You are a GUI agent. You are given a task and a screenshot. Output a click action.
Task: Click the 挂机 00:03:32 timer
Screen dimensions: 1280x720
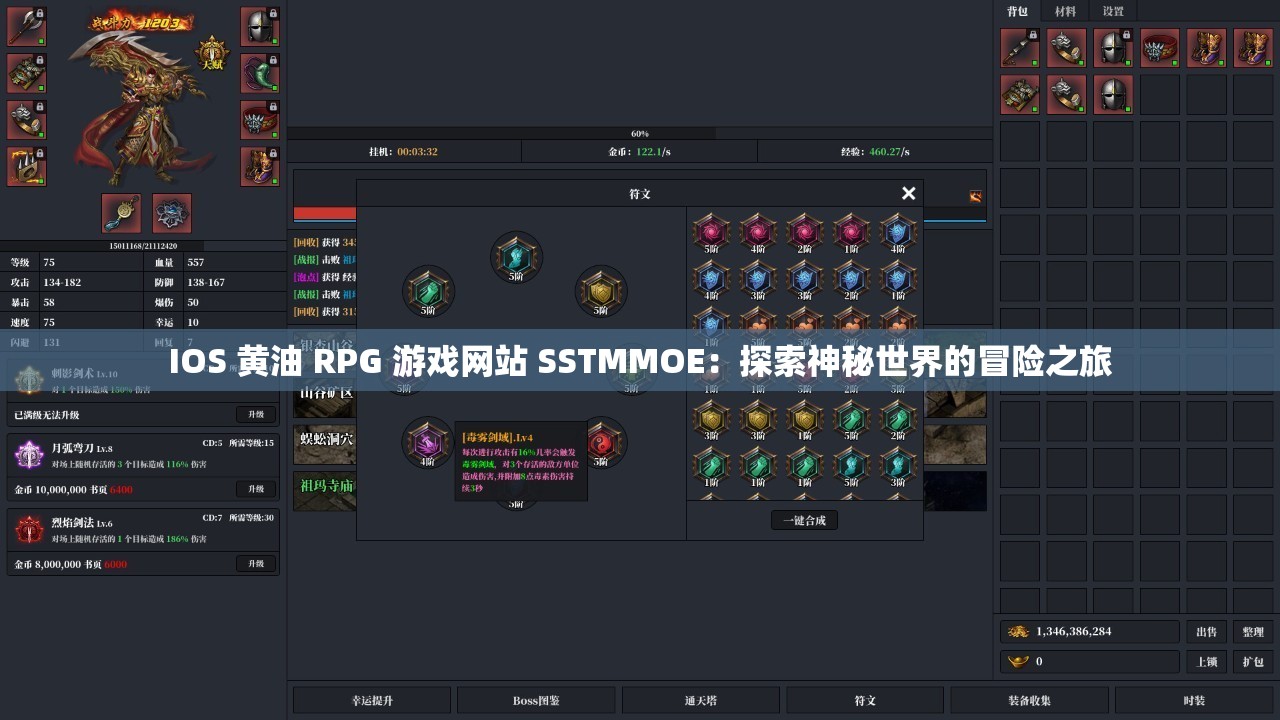(403, 152)
